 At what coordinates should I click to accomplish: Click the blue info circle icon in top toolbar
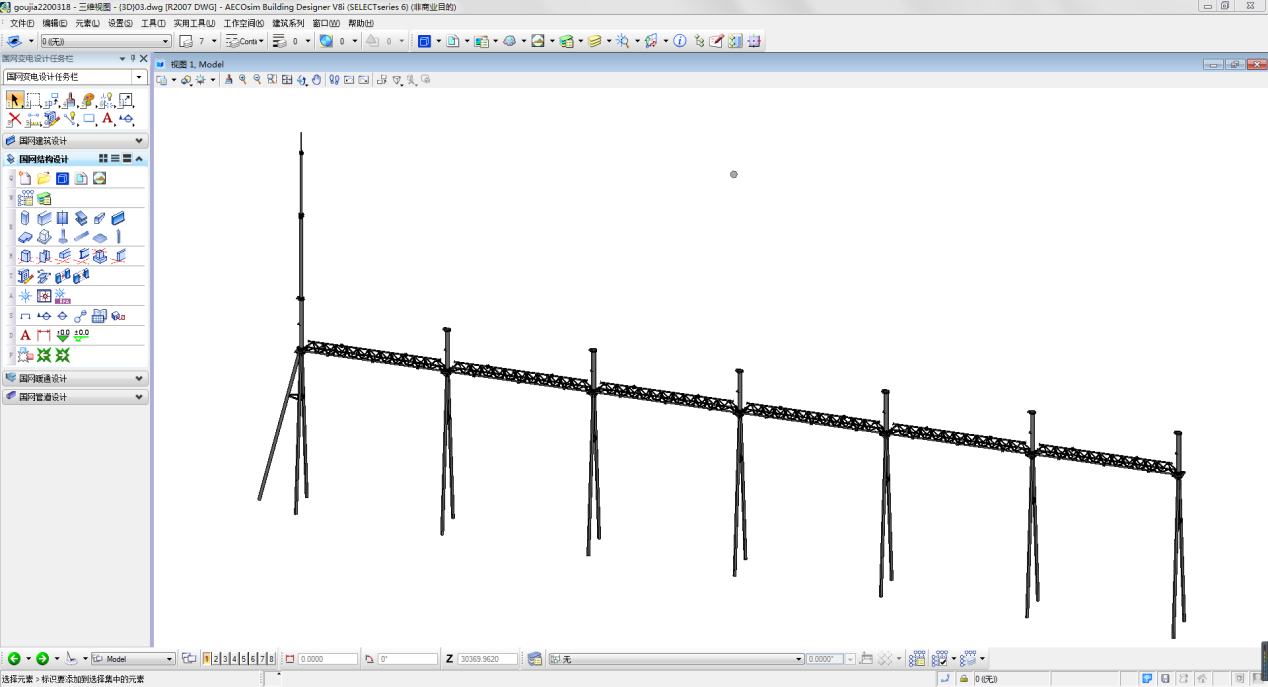680,41
